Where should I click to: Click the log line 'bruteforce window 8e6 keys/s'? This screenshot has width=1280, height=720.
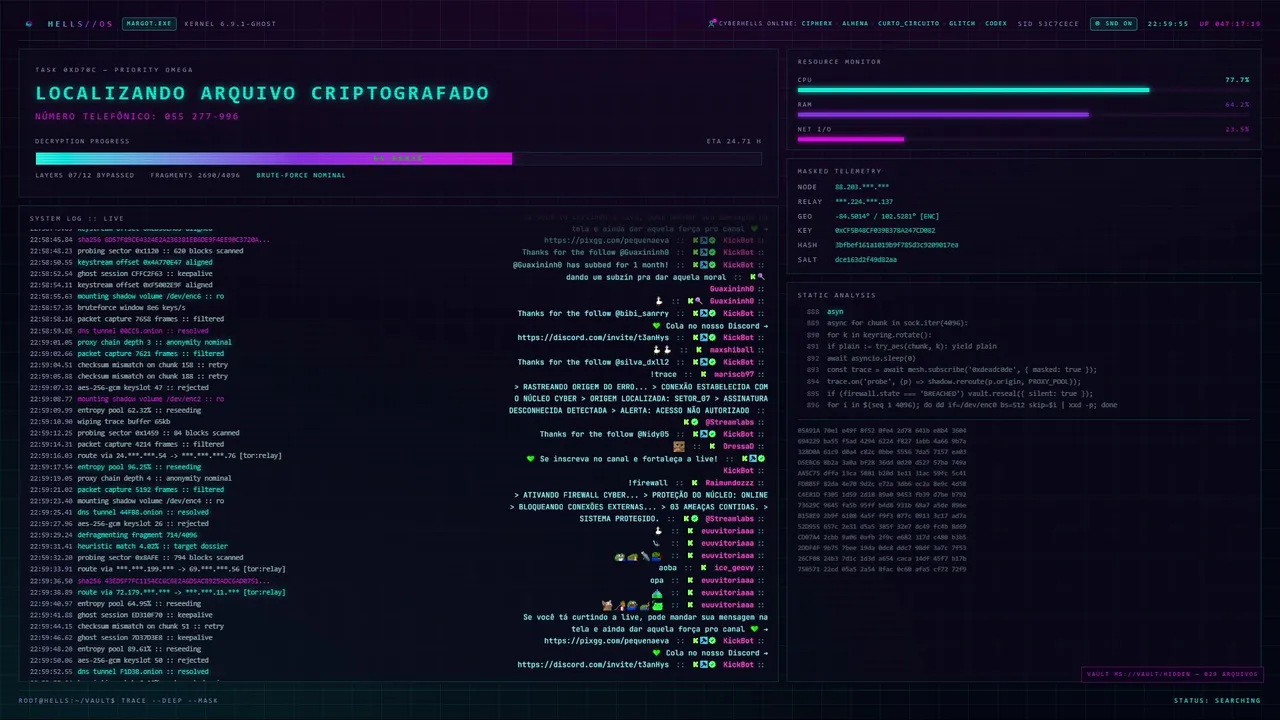(132, 308)
